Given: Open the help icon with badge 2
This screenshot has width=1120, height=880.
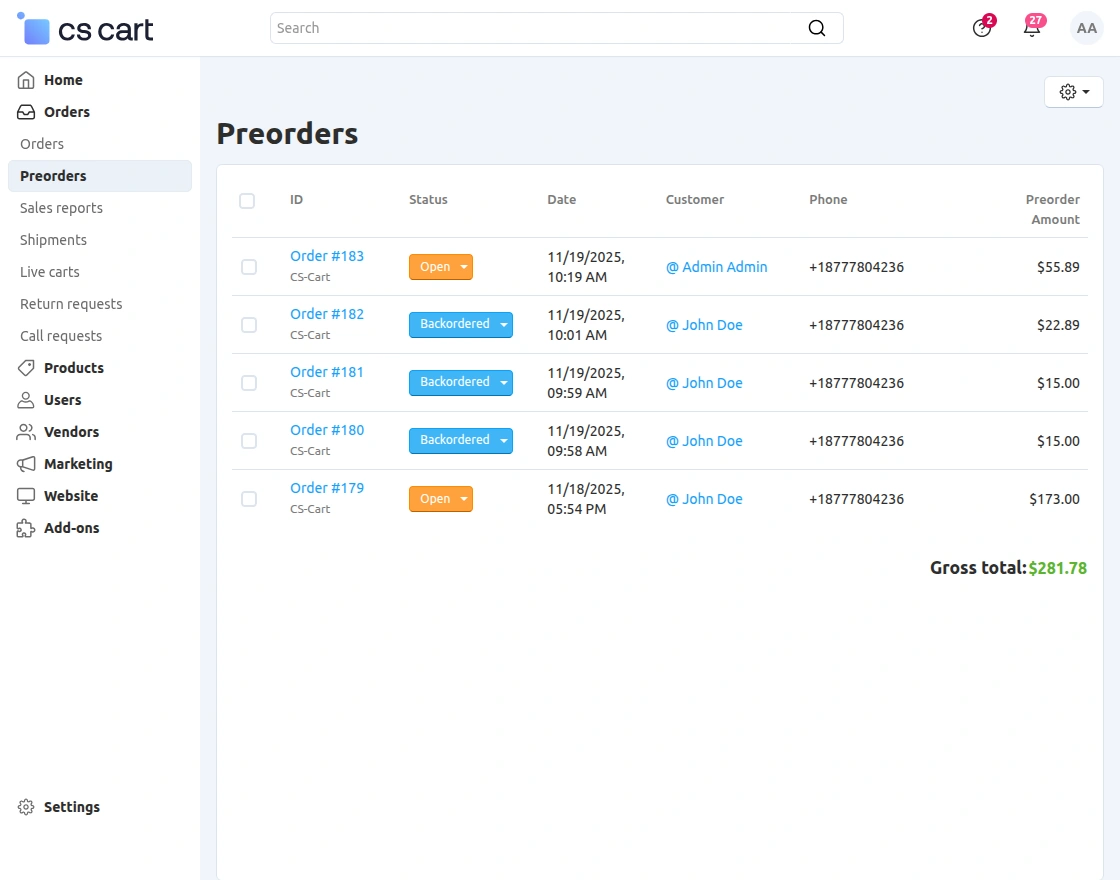Looking at the screenshot, I should coord(982,28).
